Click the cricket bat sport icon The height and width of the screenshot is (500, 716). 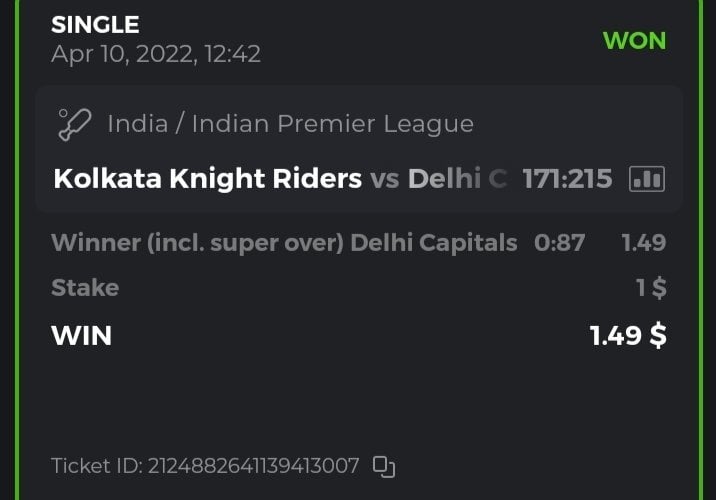[75, 125]
